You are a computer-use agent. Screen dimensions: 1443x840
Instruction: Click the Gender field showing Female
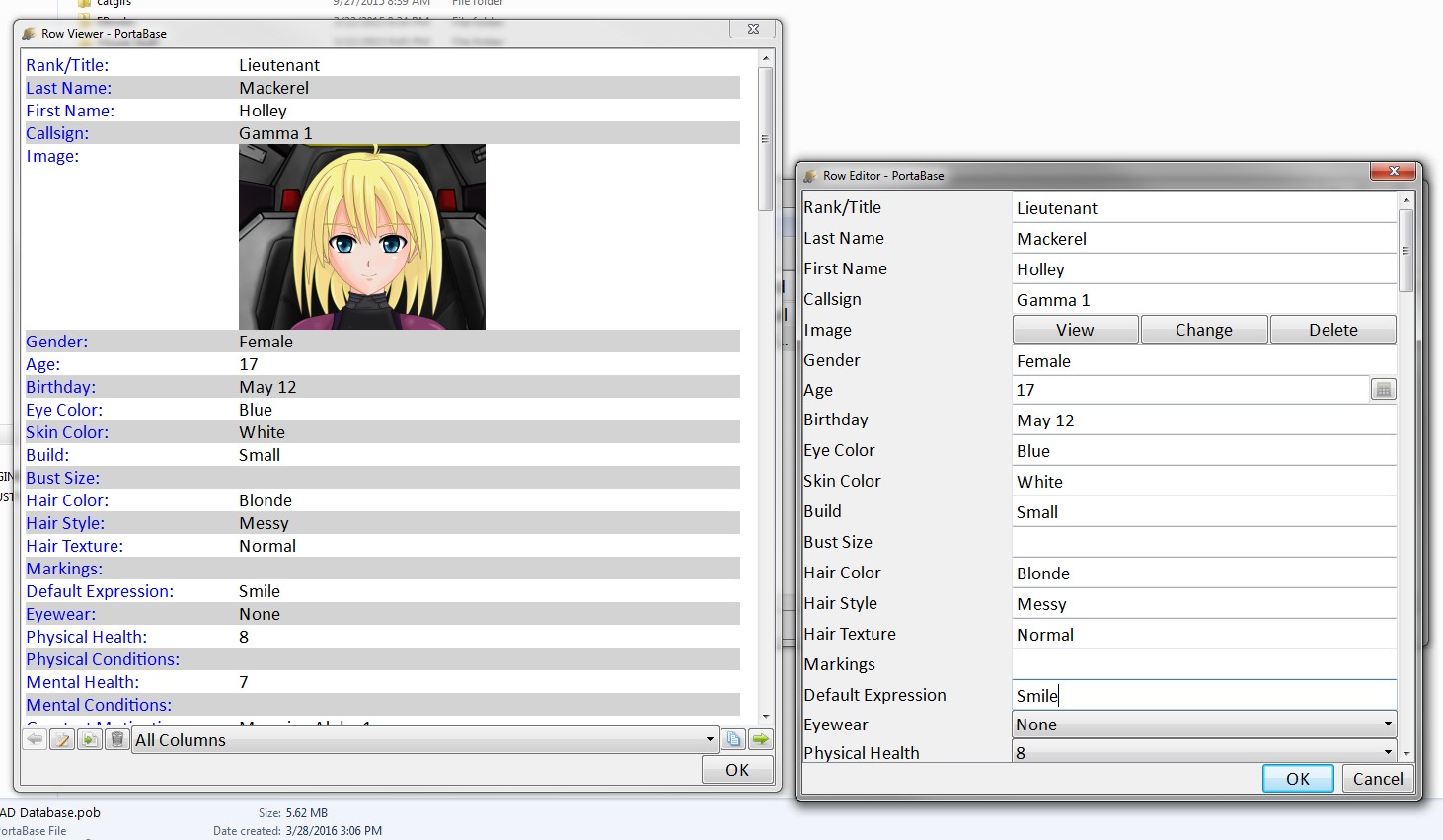[x=1204, y=361]
